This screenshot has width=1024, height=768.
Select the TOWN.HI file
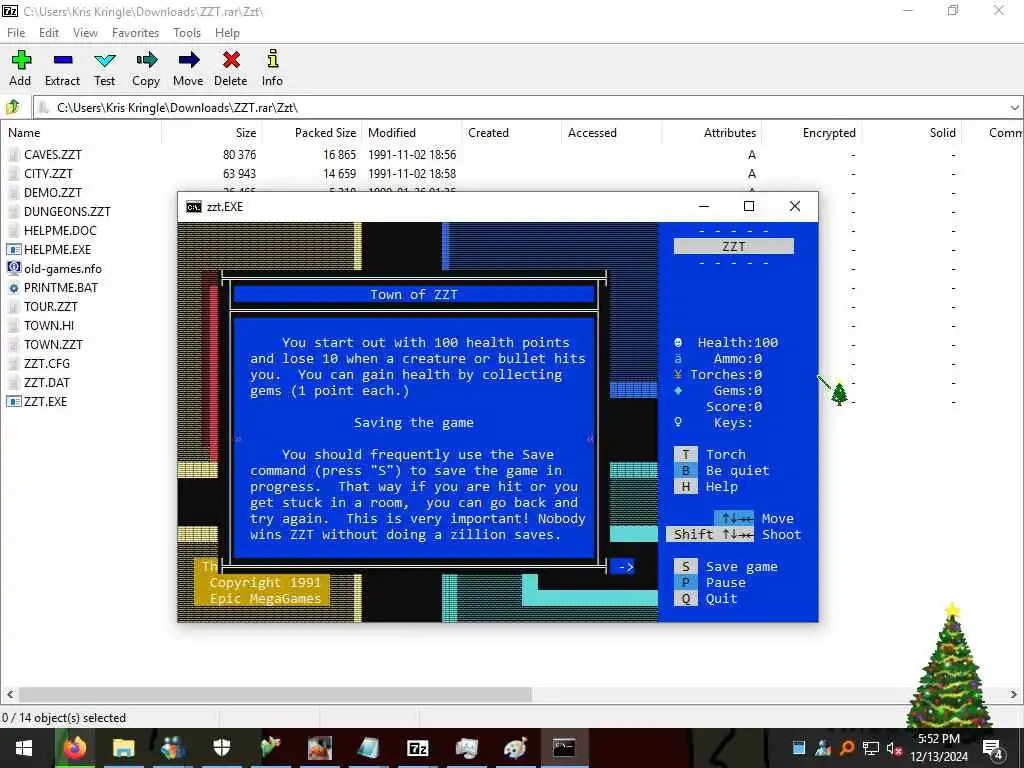click(49, 325)
